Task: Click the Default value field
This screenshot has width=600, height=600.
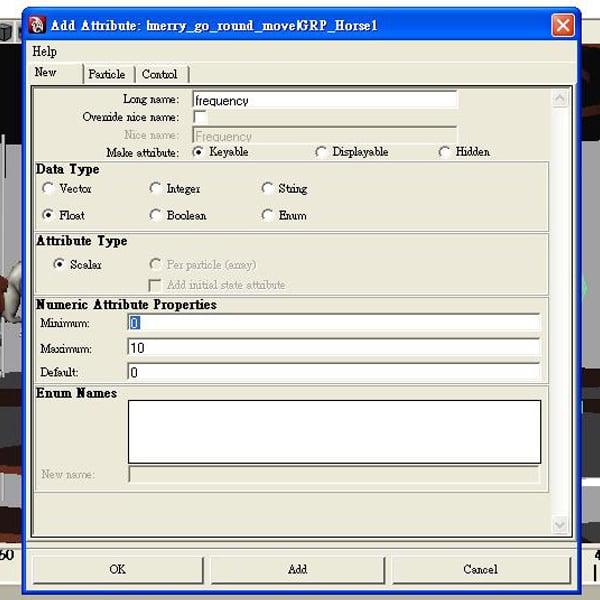Action: click(334, 372)
